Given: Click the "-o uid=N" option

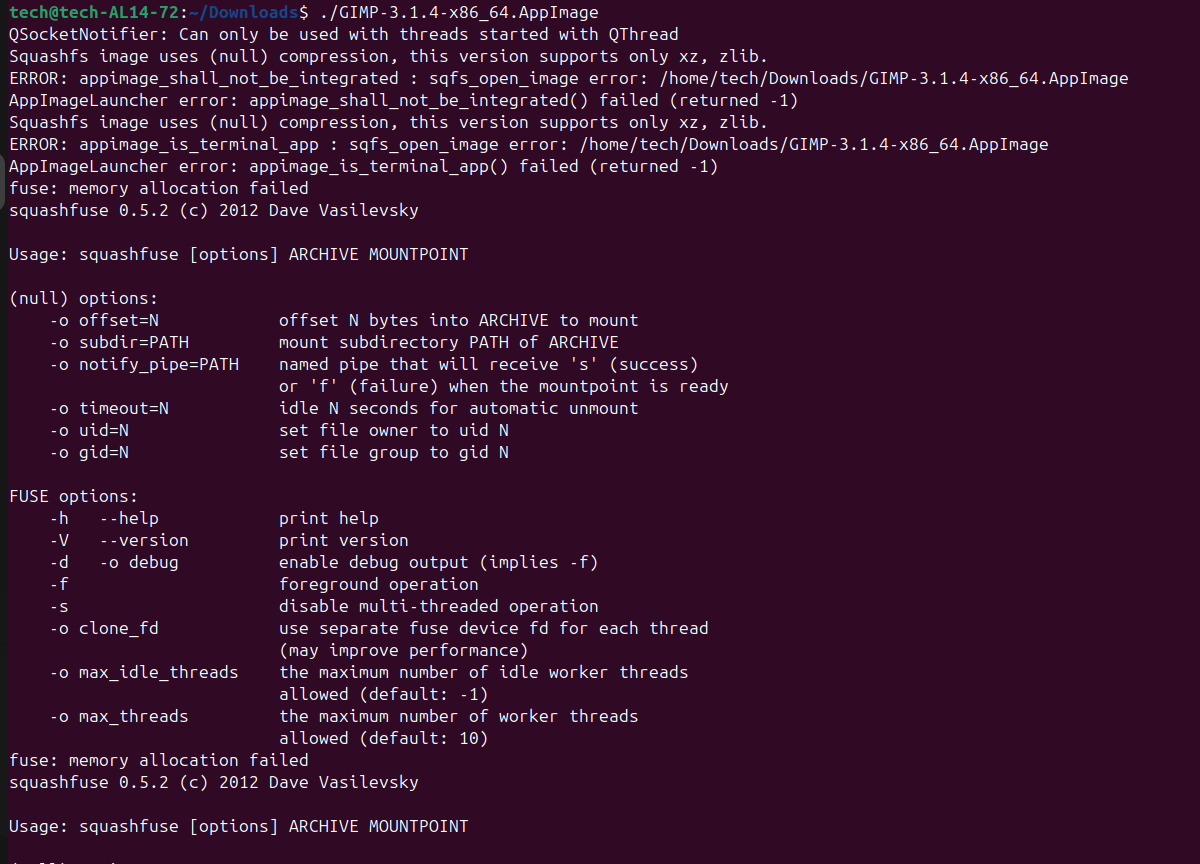Looking at the screenshot, I should [89, 431].
